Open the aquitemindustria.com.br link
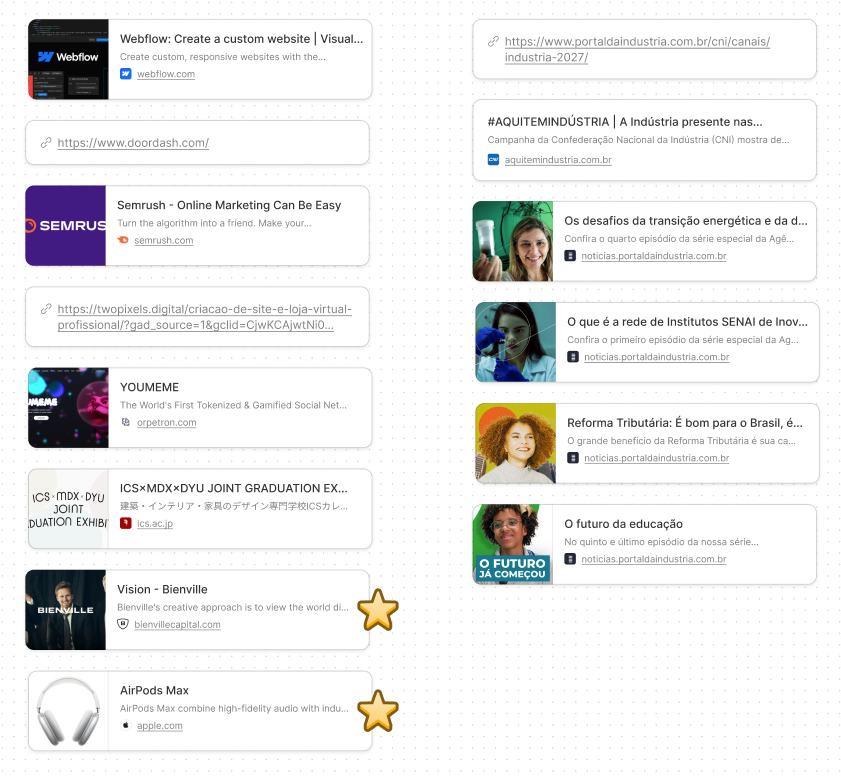This screenshot has width=841, height=778. pyautogui.click(x=558, y=159)
